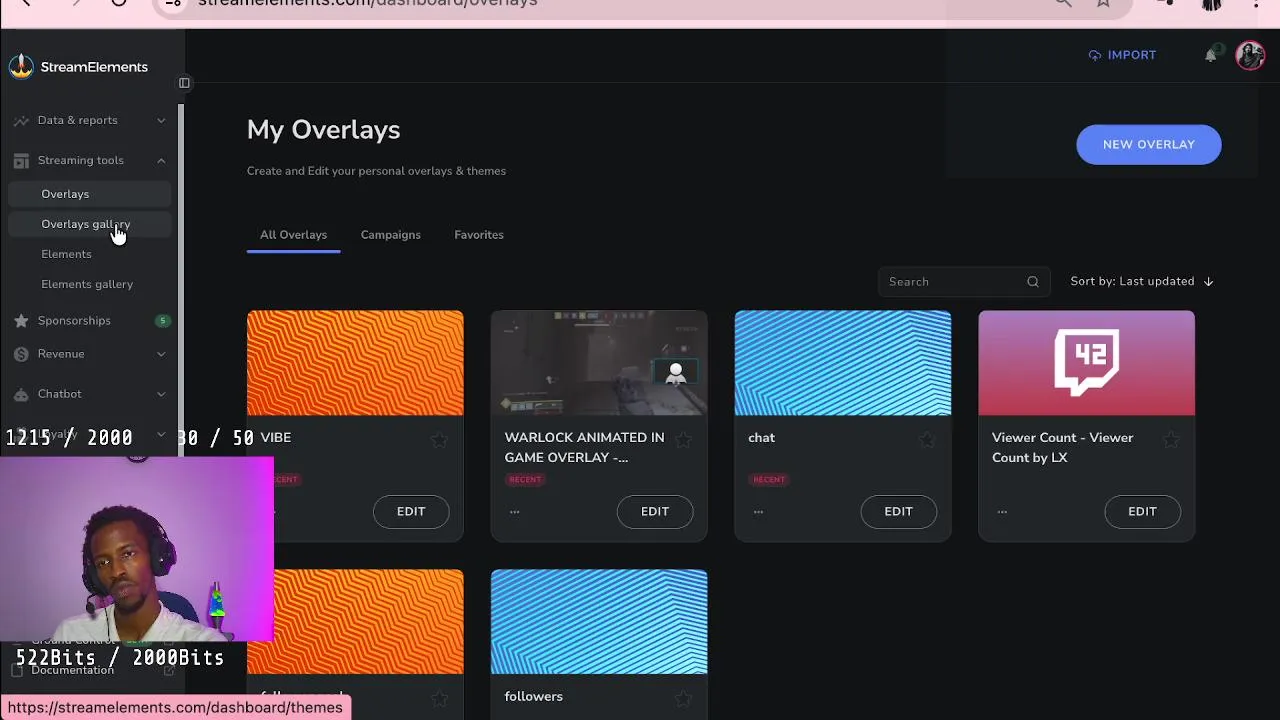The image size is (1280, 720).
Task: Click the NEW OVERLAY button
Action: pos(1149,145)
